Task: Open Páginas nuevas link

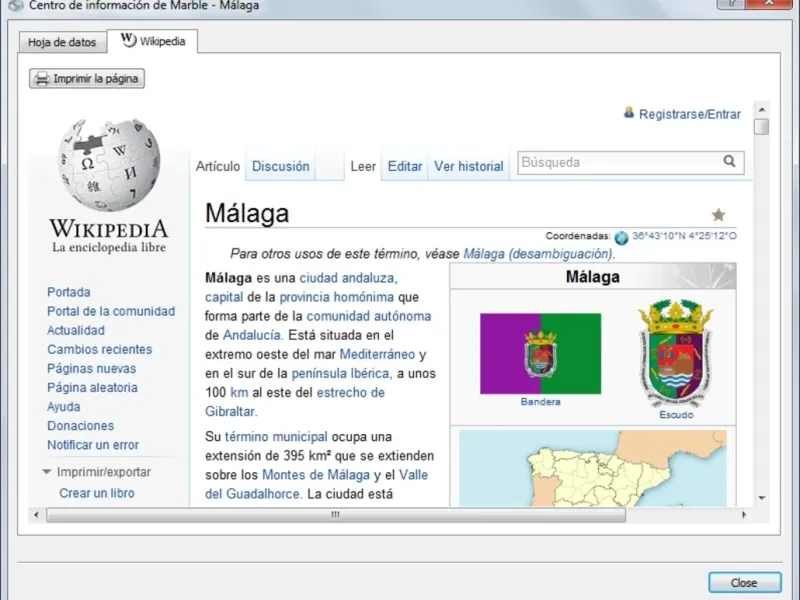Action: click(91, 368)
